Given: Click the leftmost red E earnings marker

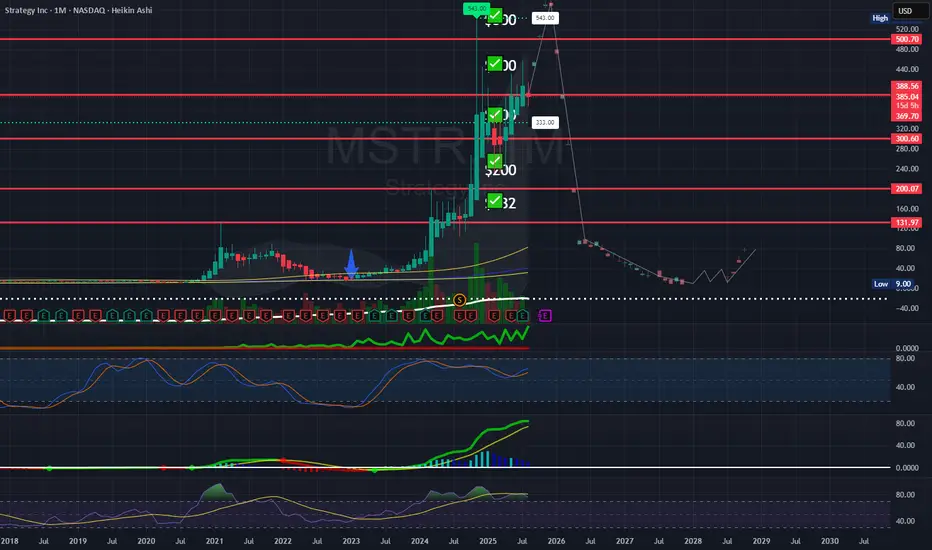Looking at the screenshot, I should pyautogui.click(x=10, y=315).
